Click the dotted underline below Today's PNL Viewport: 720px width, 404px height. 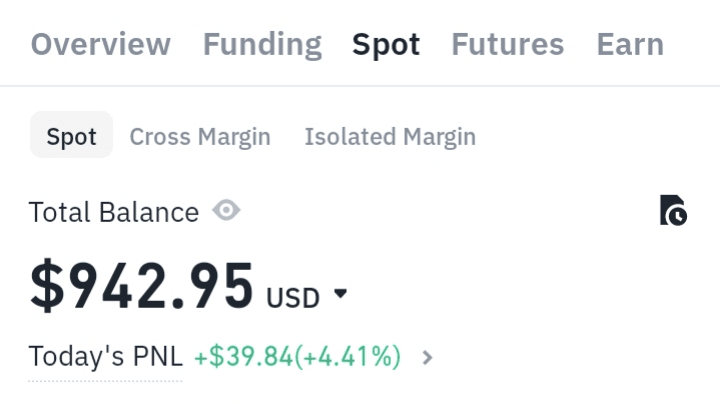[105, 380]
